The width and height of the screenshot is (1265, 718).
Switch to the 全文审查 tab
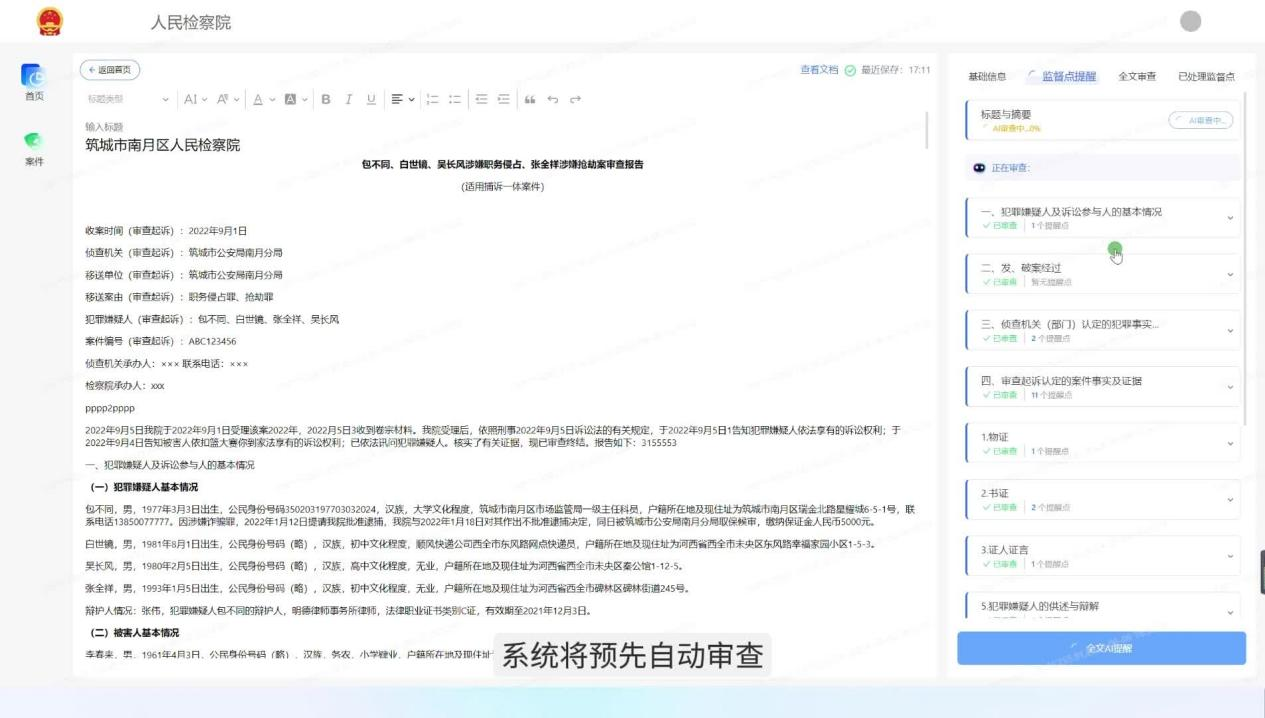(x=1137, y=77)
